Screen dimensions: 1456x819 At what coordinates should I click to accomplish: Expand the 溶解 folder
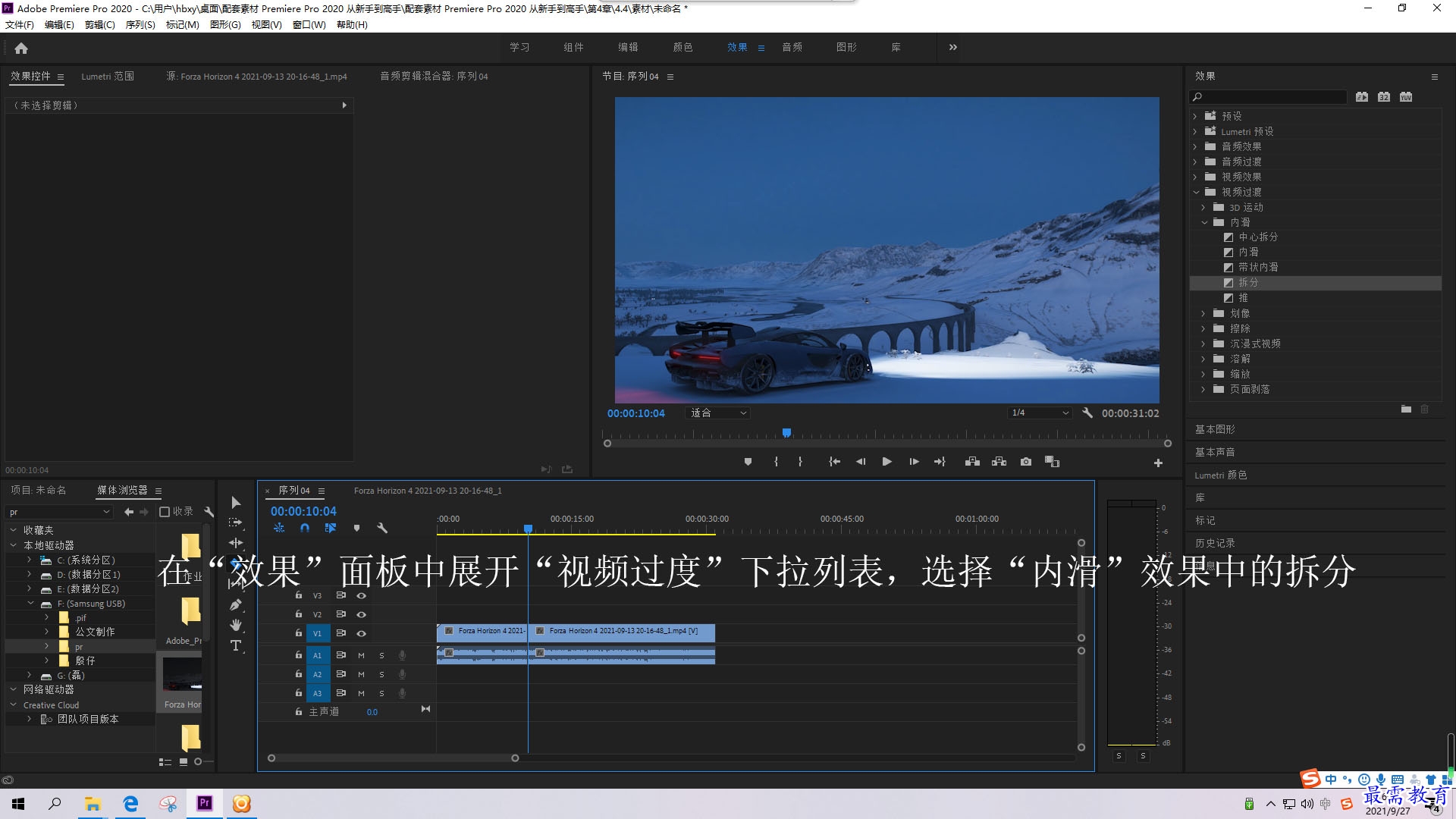click(x=1203, y=359)
